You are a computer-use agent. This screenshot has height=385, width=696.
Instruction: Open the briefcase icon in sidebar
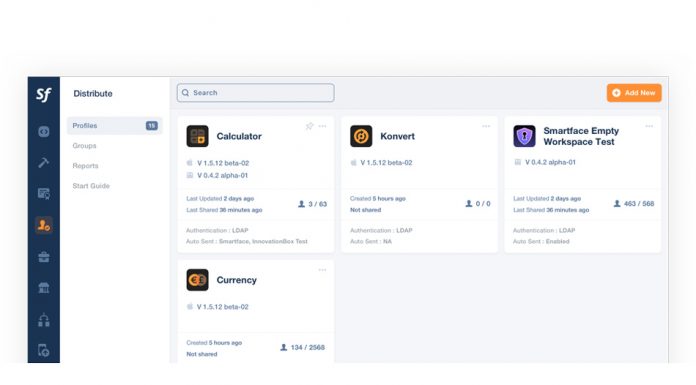point(44,257)
